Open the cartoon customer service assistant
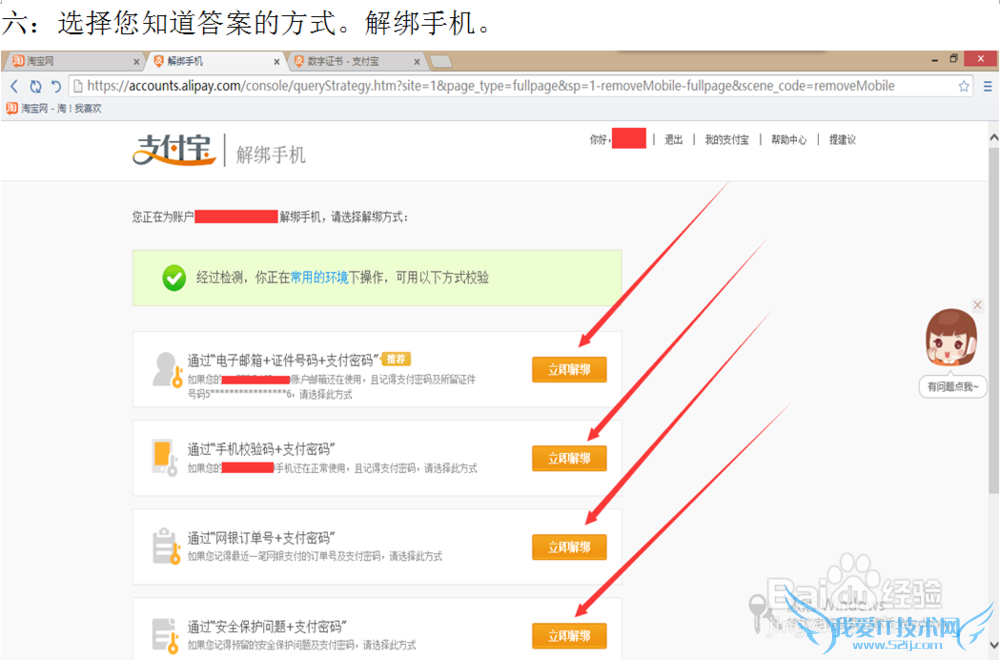1000x660 pixels. 951,338
